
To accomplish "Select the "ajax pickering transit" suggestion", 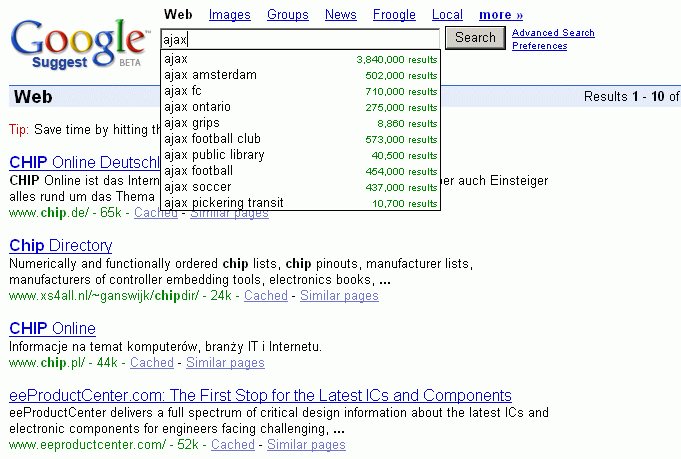I will point(301,203).
